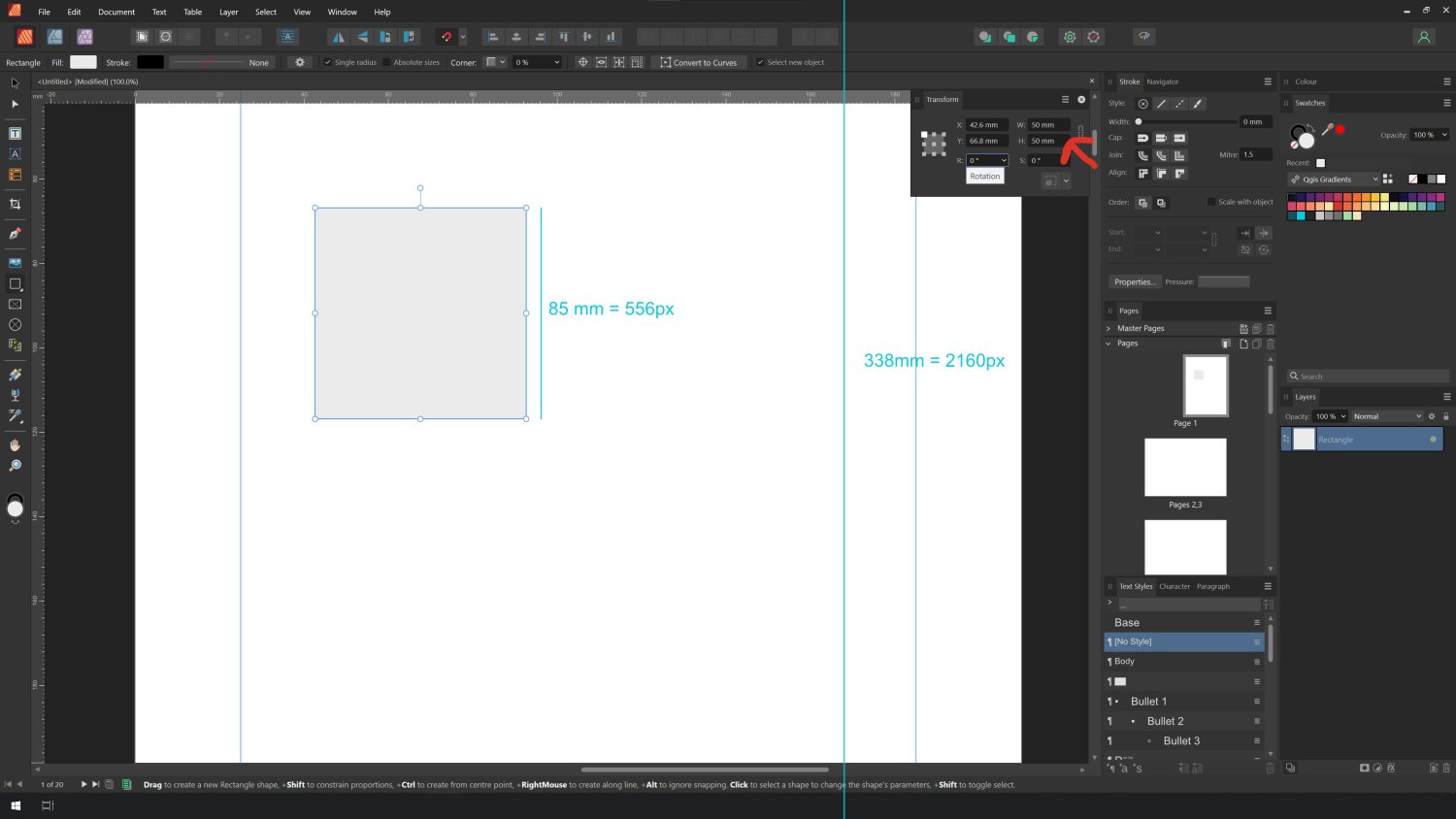Choose the Ellipse tool
Screen dimensions: 1456x819
click(x=15, y=325)
